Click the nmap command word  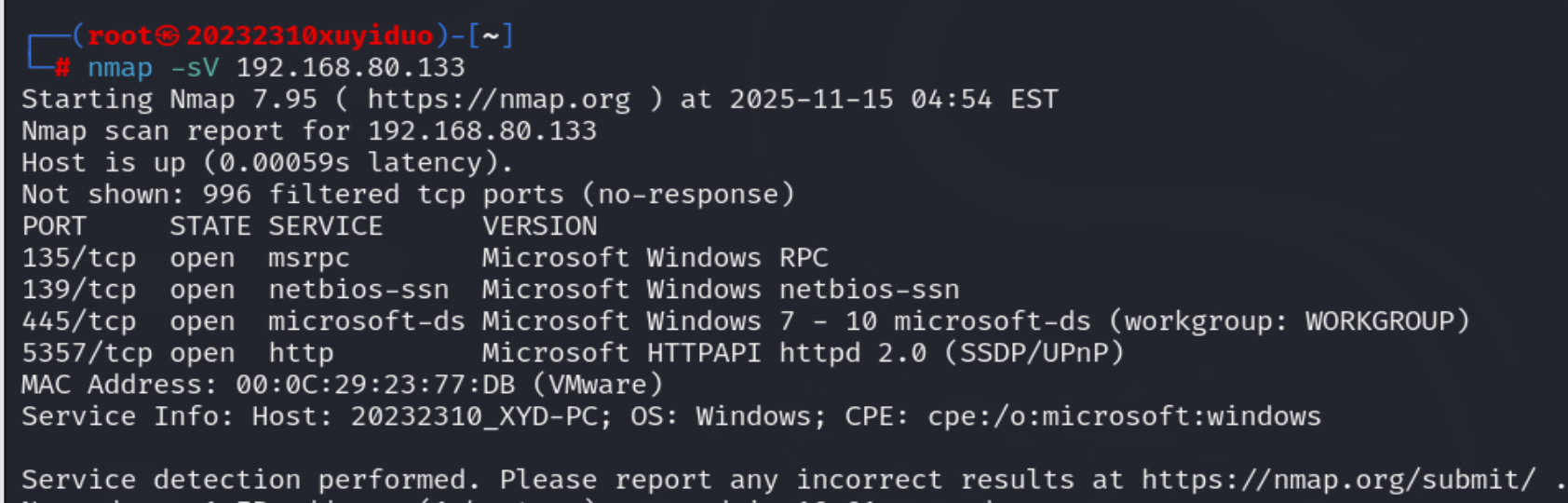tap(120, 68)
